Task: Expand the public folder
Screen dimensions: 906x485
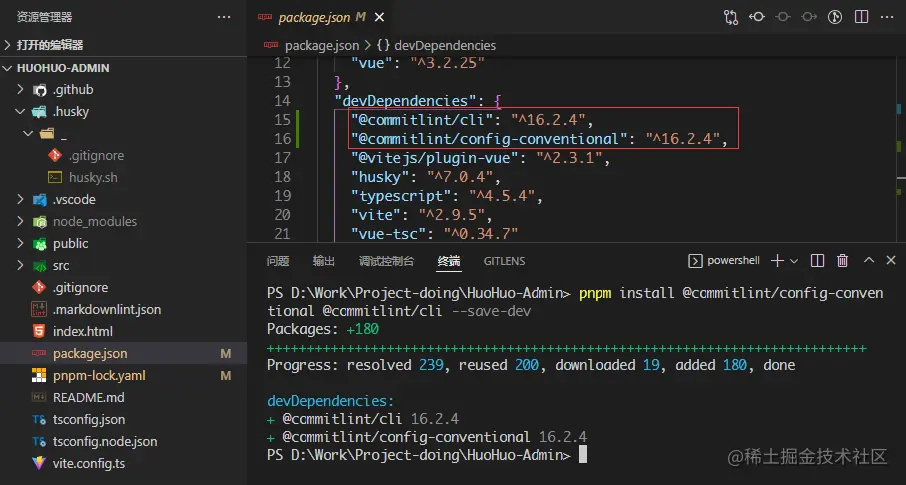Action: pyautogui.click(x=70, y=243)
